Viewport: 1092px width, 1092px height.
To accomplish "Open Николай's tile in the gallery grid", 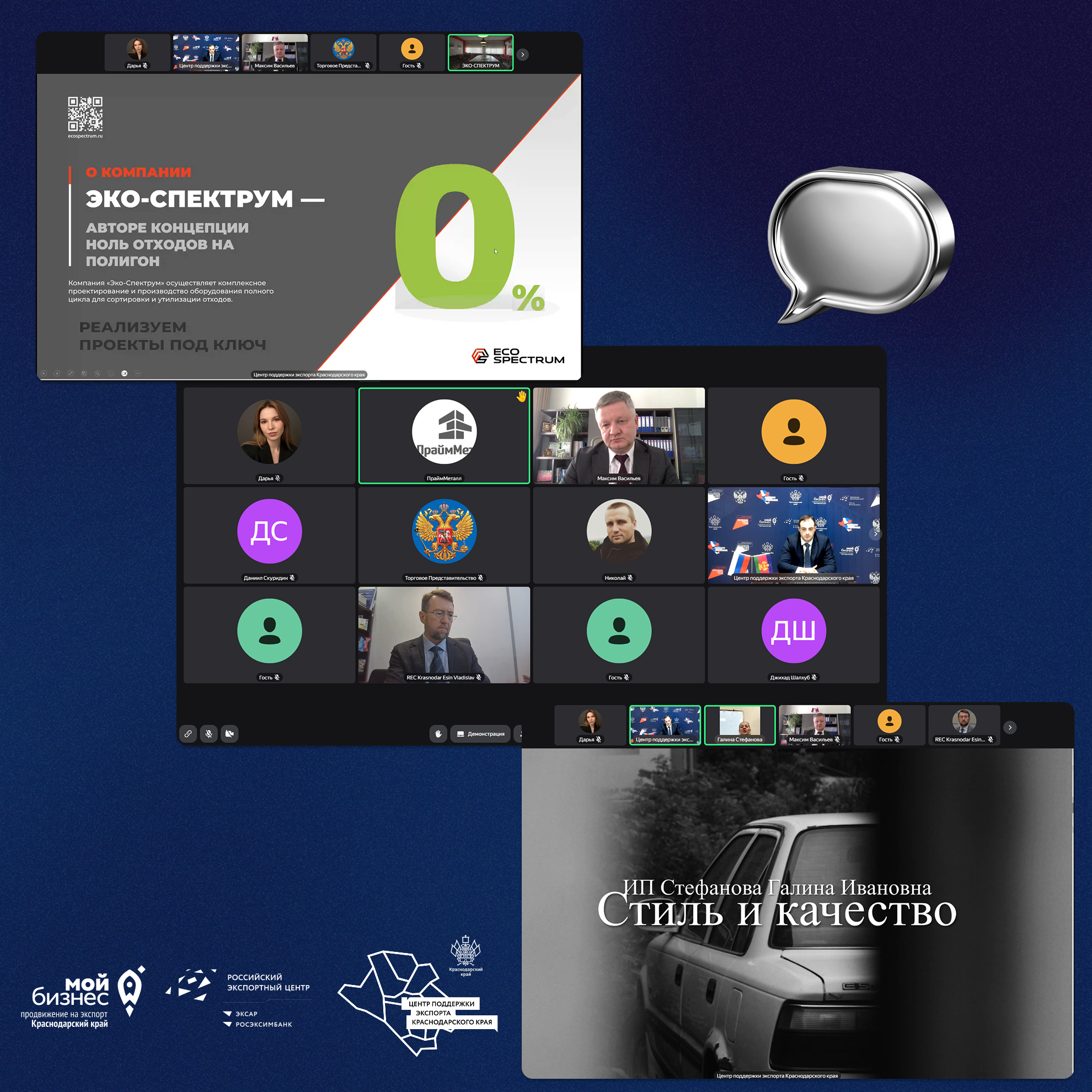I will [619, 536].
